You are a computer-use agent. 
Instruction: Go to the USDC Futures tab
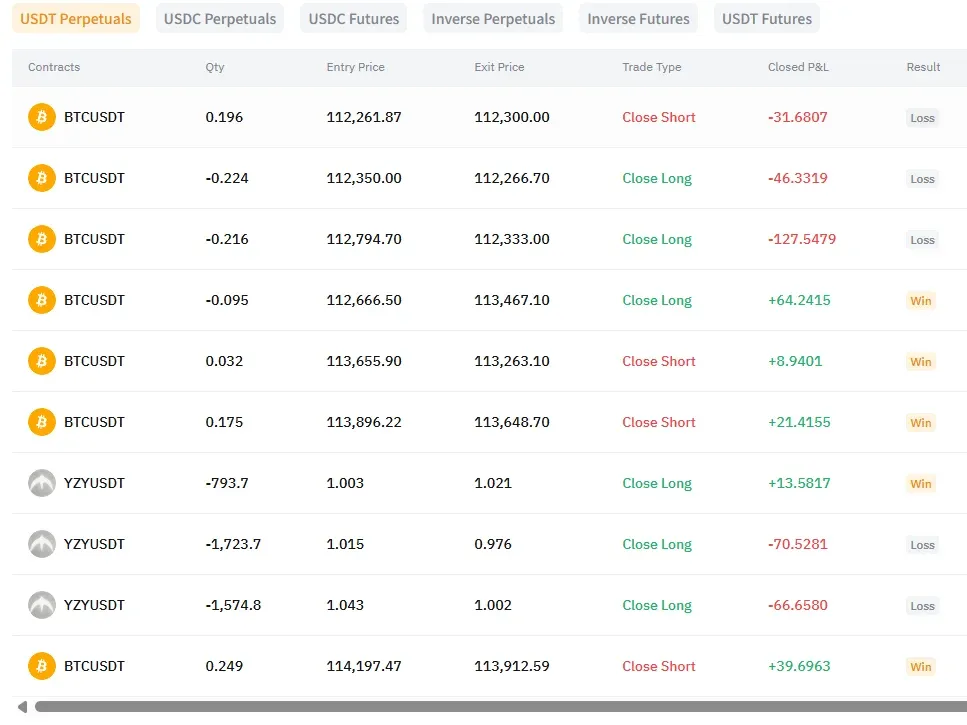[x=354, y=19]
